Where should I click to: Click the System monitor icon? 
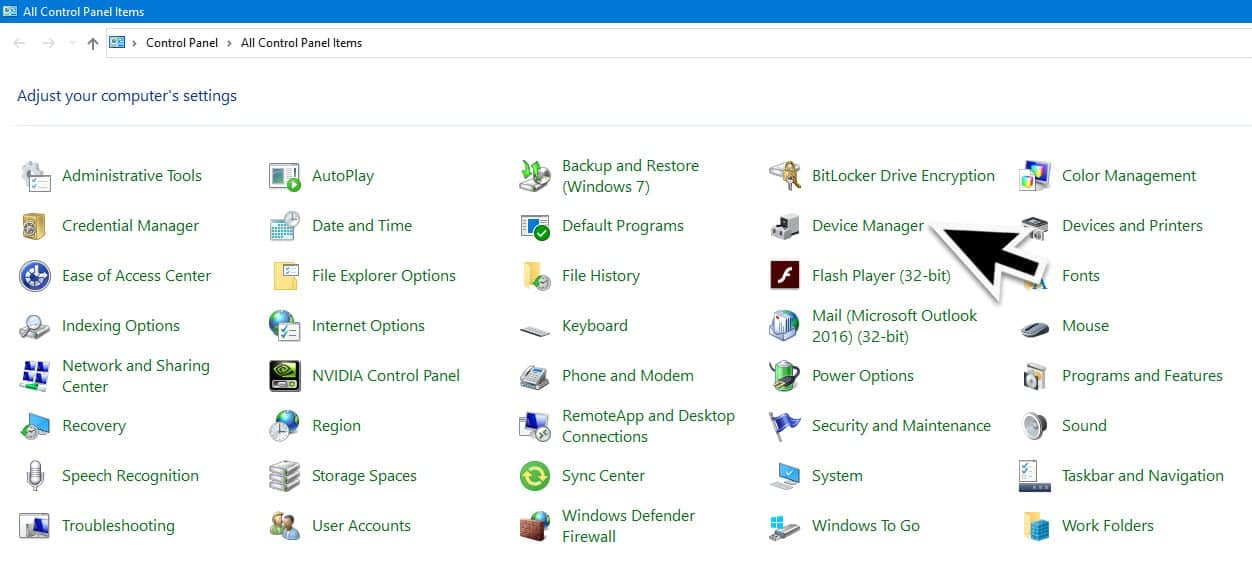[x=785, y=476]
